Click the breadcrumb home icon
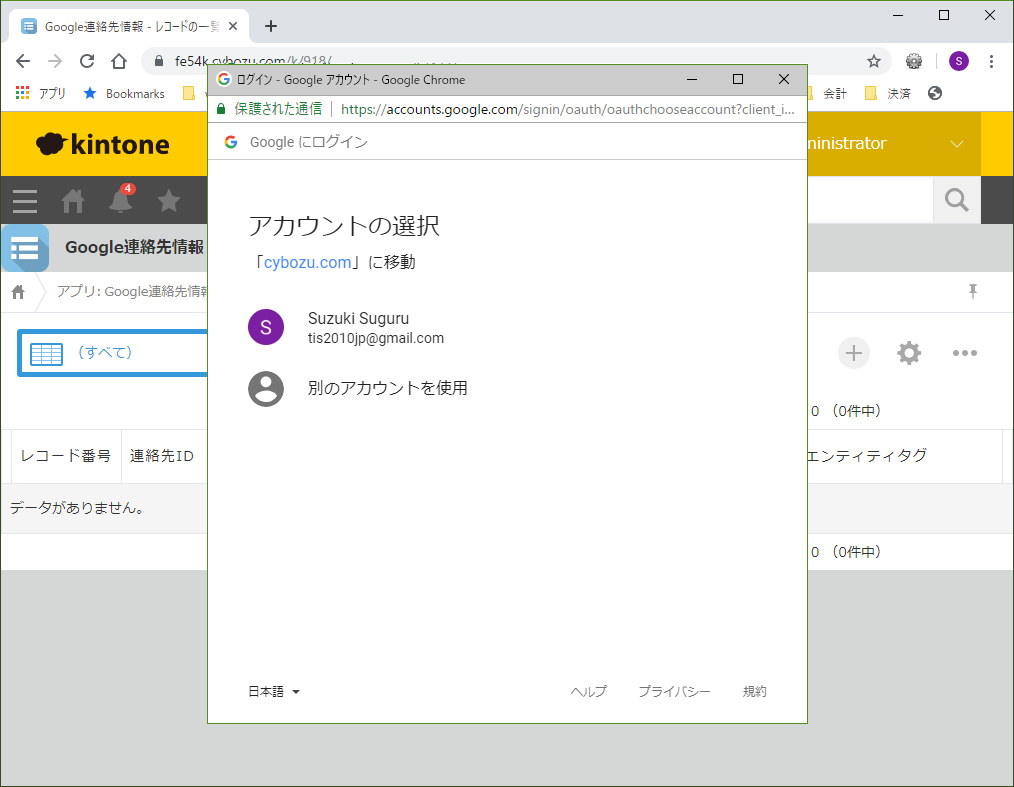Screen dimensions: 1014x787 pos(18,292)
